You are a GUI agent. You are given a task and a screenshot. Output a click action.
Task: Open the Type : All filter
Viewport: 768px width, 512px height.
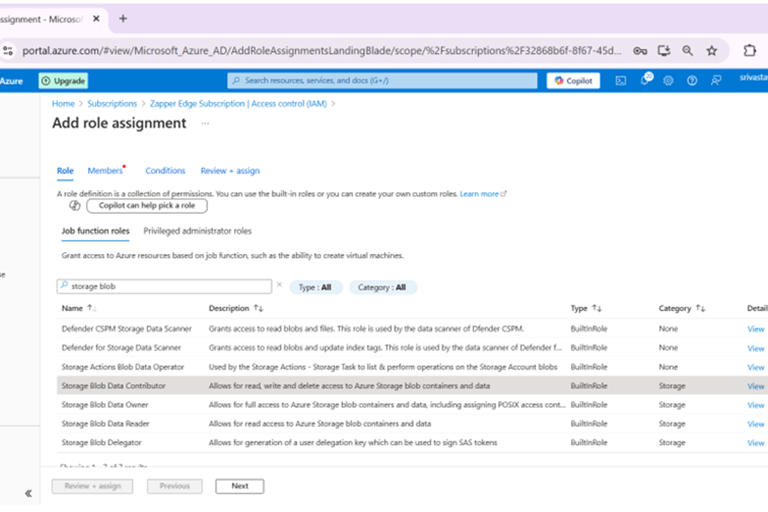click(315, 287)
